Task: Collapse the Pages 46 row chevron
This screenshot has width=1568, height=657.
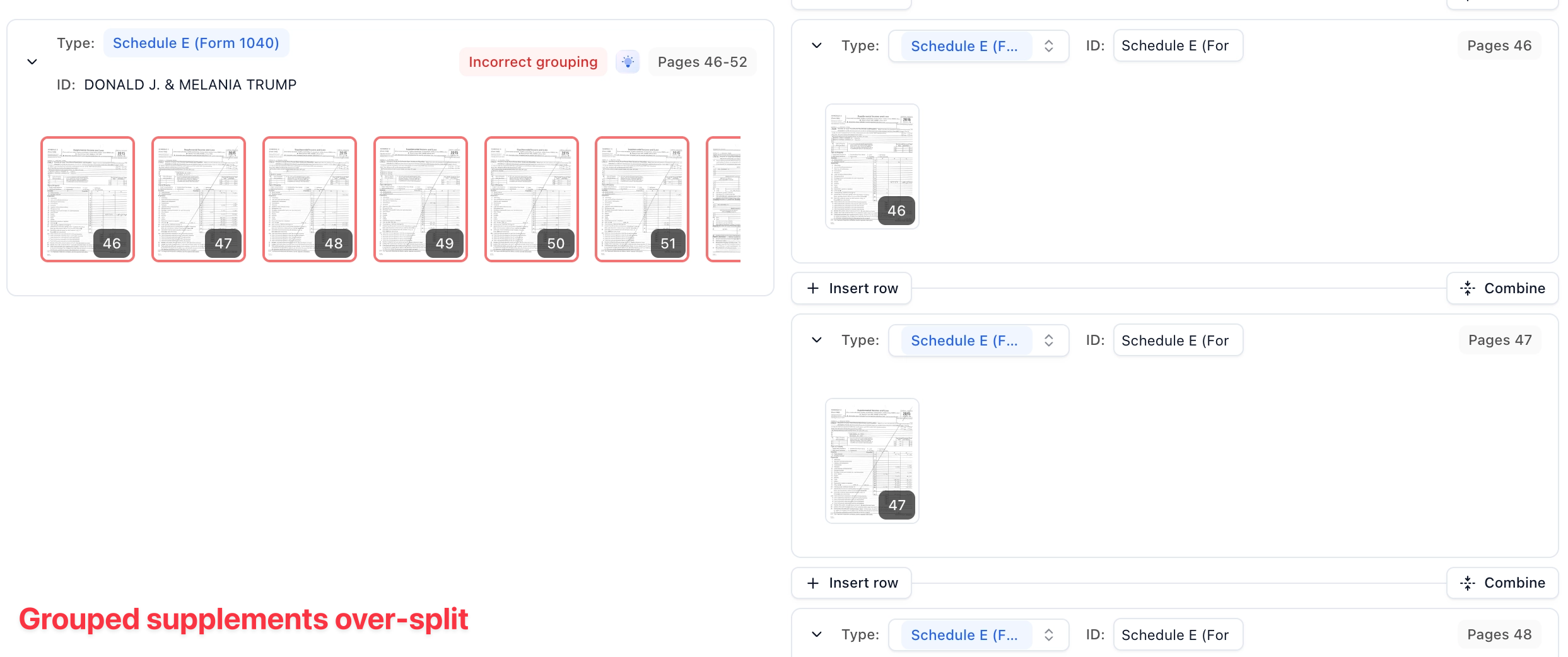Action: click(817, 45)
